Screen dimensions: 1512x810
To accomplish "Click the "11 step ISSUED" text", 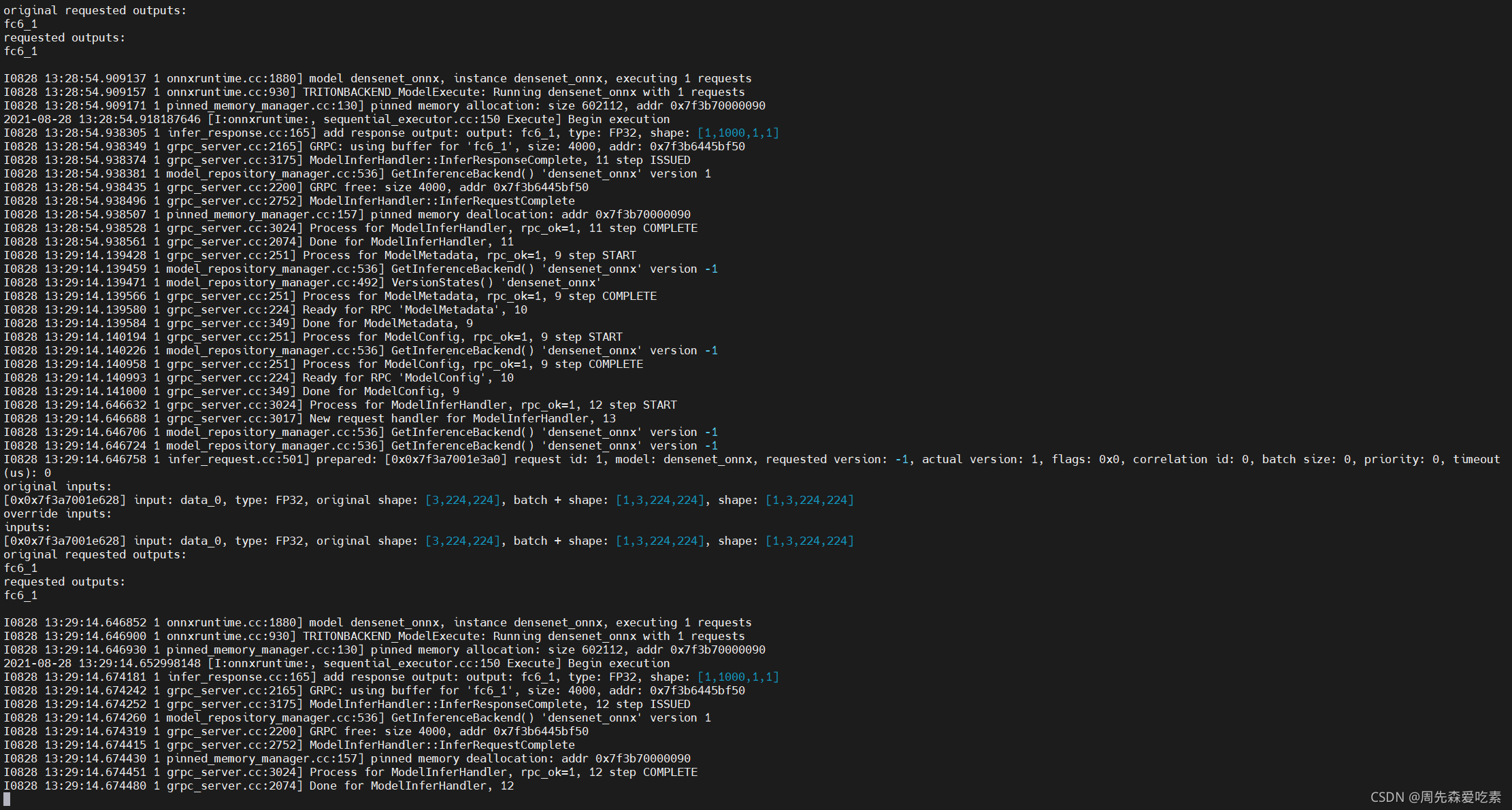I will (x=642, y=160).
